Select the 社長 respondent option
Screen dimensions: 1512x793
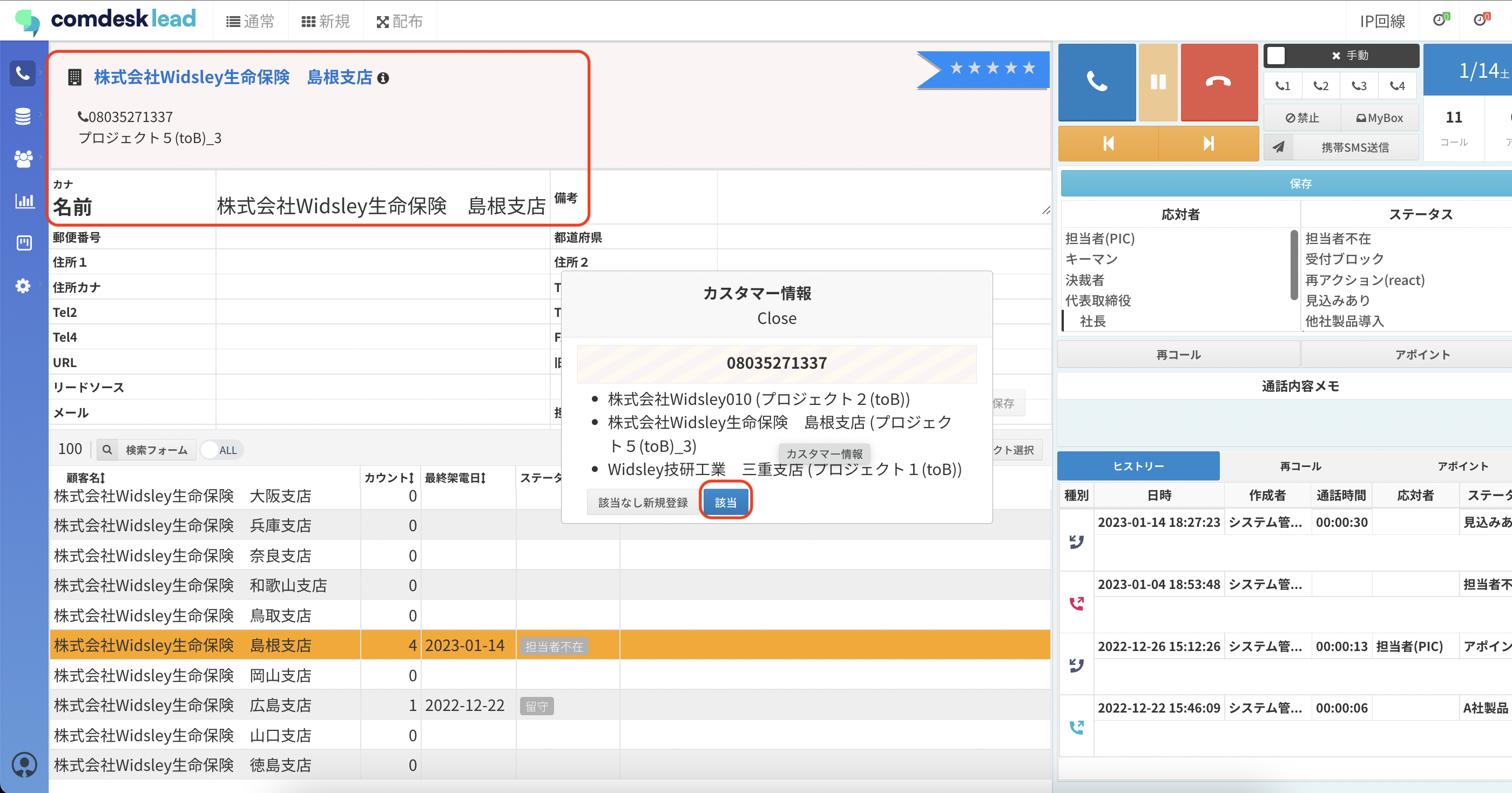click(x=1092, y=321)
